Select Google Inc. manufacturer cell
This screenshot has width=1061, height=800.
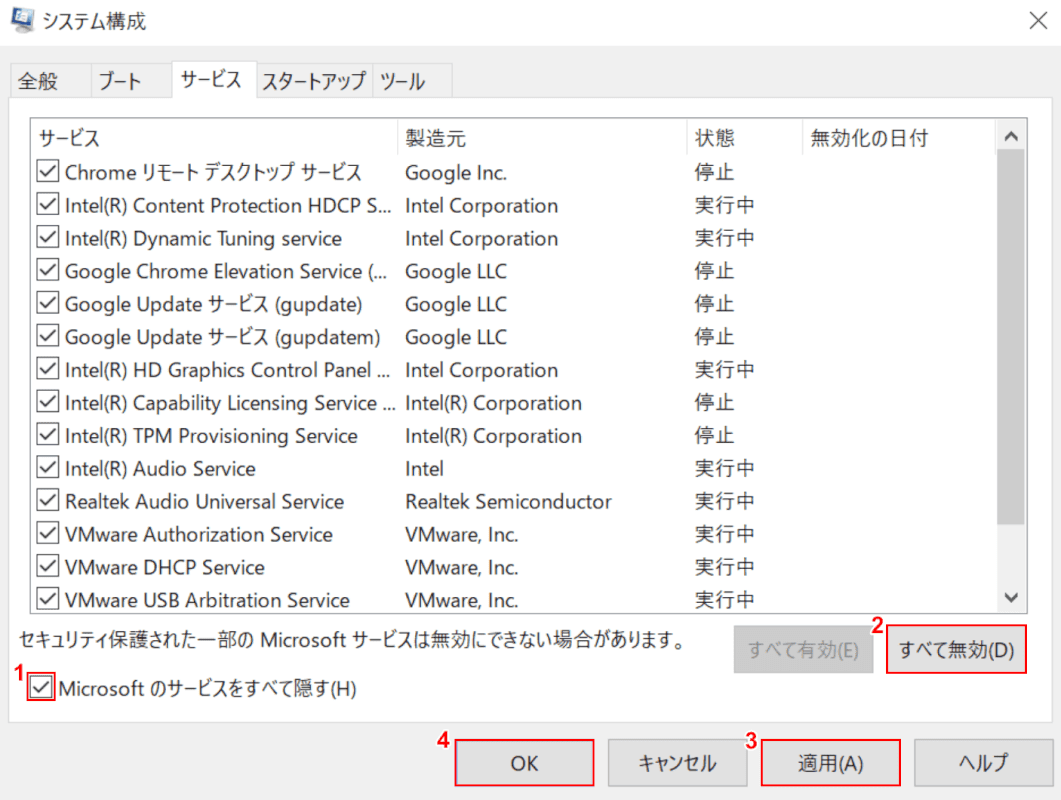pos(456,173)
